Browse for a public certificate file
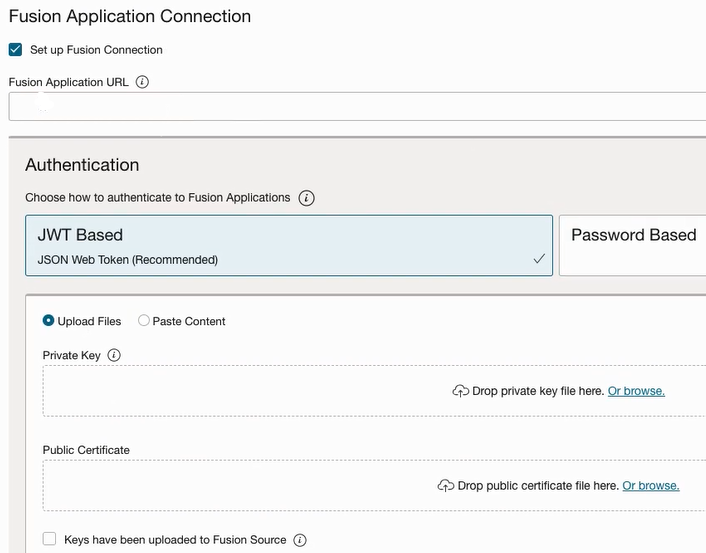This screenshot has height=553, width=706. point(651,486)
